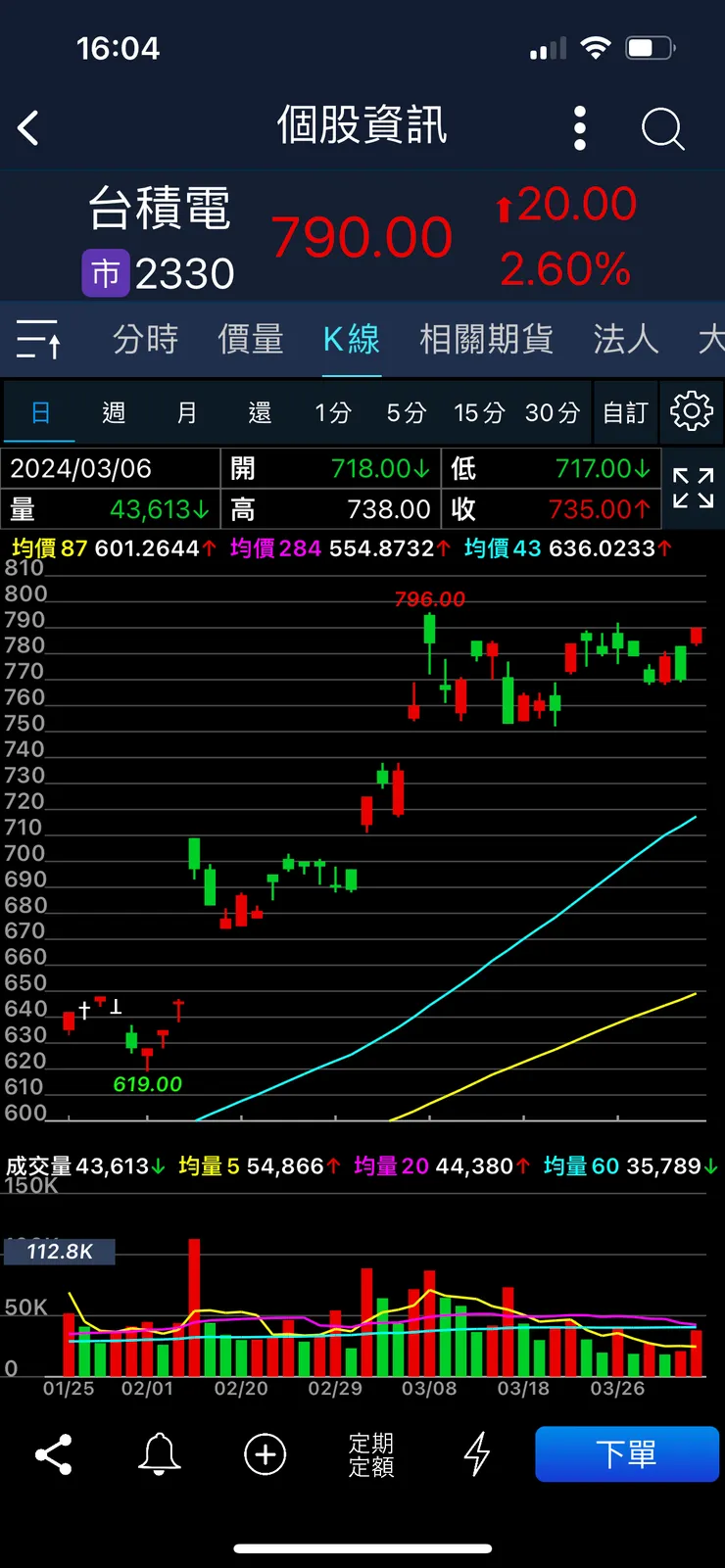Screen dimensions: 725x1568
Task: Add stock with the plus circle icon
Action: 265,1454
